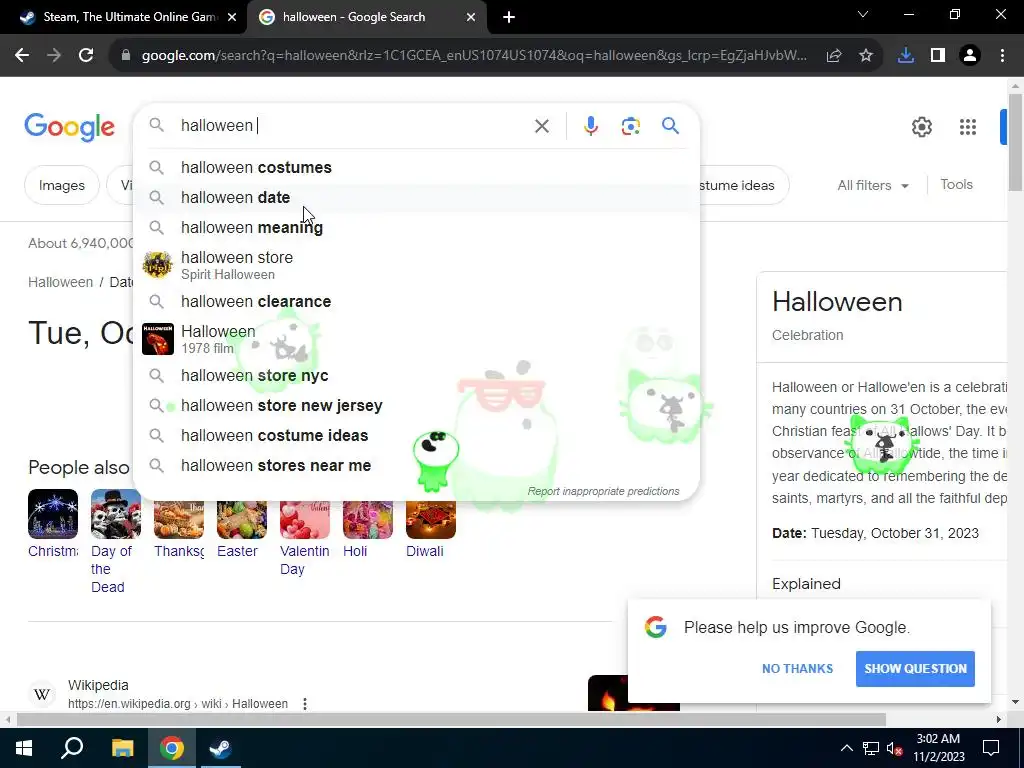
Task: Go to the Google logo homepage
Action: pyautogui.click(x=69, y=127)
